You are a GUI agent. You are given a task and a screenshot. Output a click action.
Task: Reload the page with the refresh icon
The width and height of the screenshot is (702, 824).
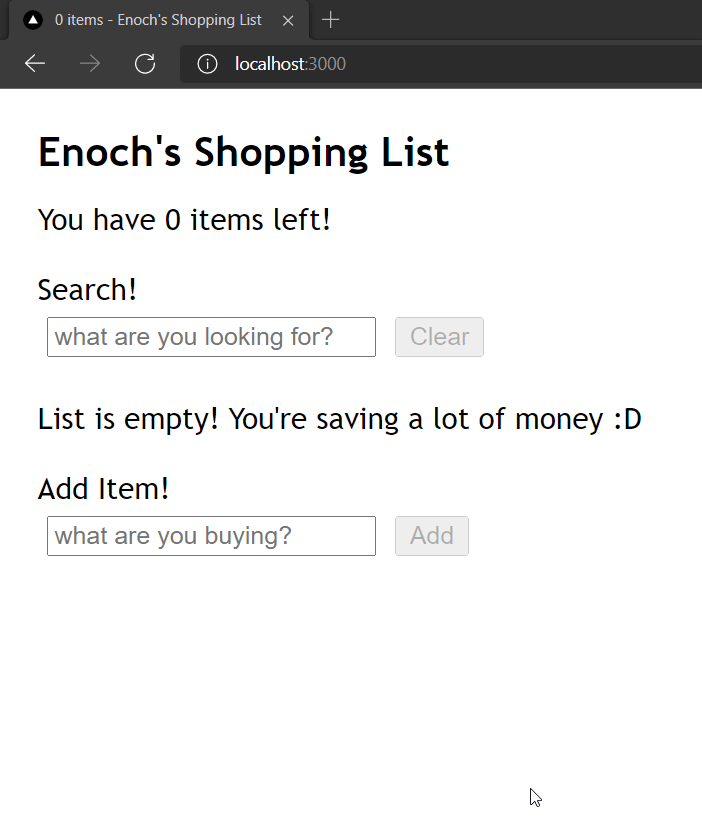pos(145,64)
